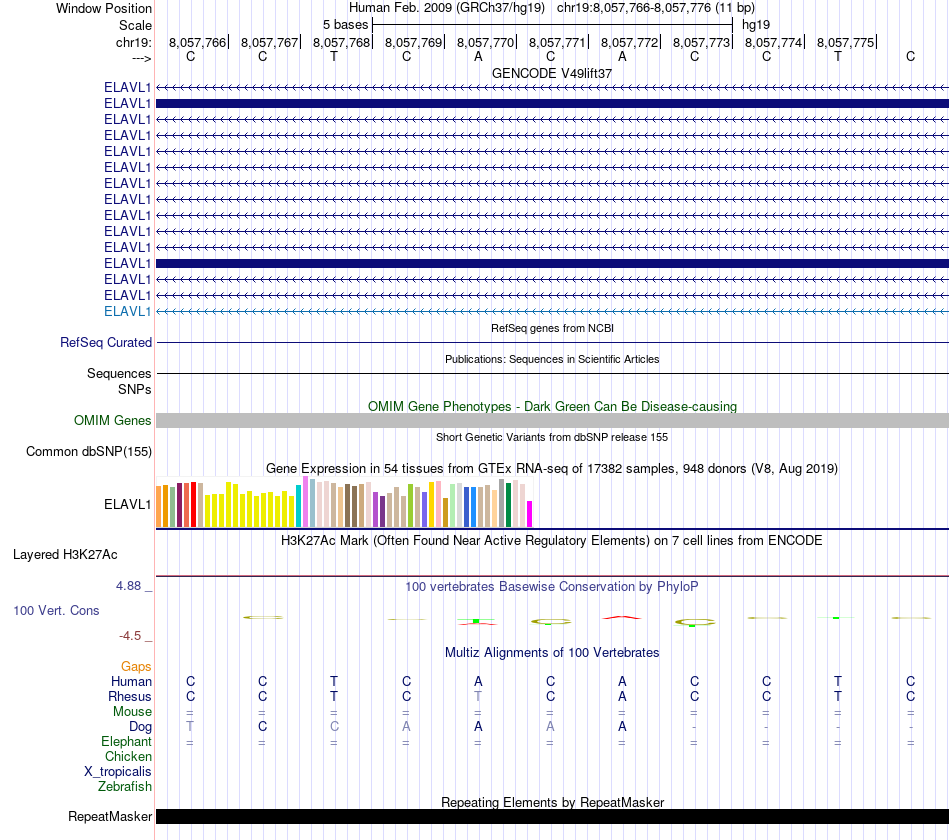
Task: Click the Window Position track label
Action: coord(104,8)
